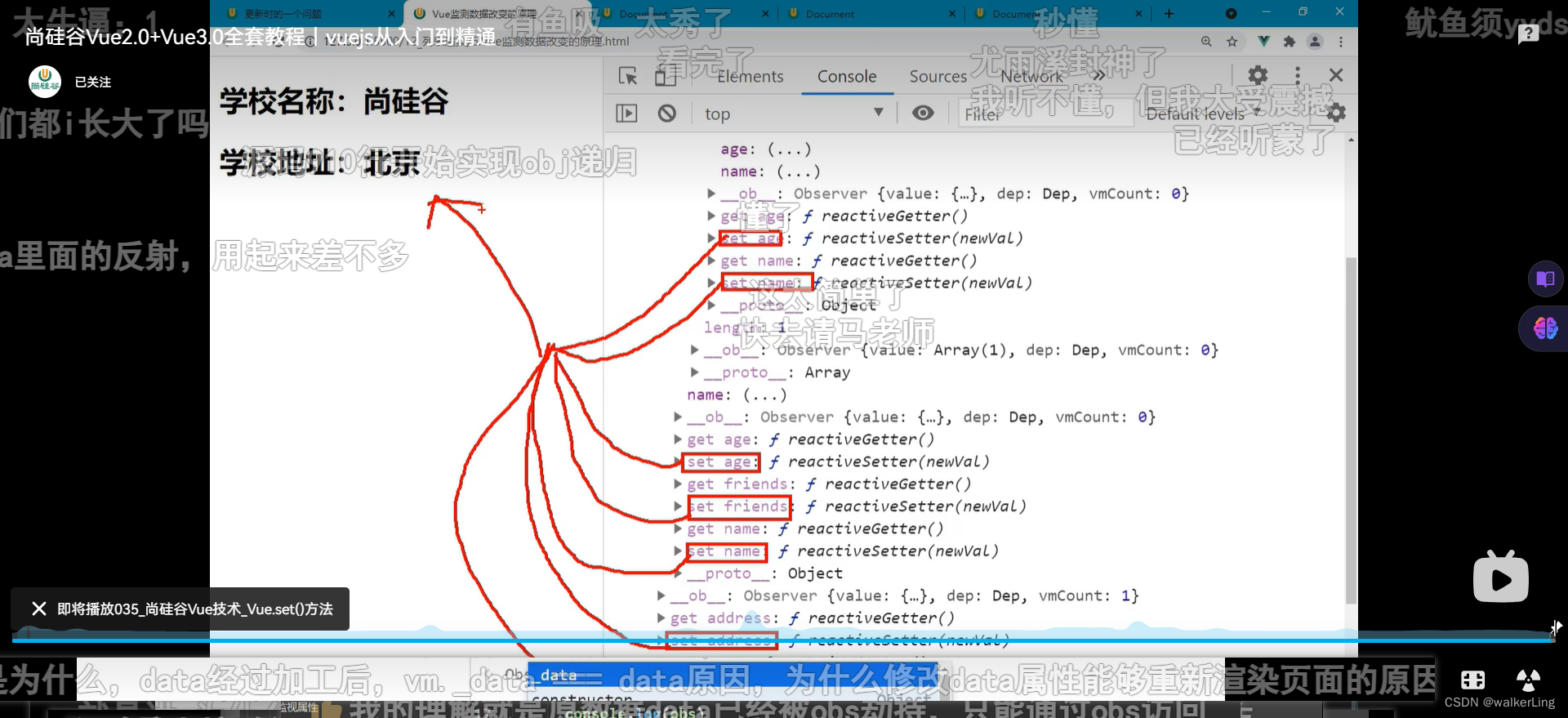Viewport: 1568px width, 718px height.
Task: Click the radiation-style icon at bottom right
Action: [x=1528, y=680]
